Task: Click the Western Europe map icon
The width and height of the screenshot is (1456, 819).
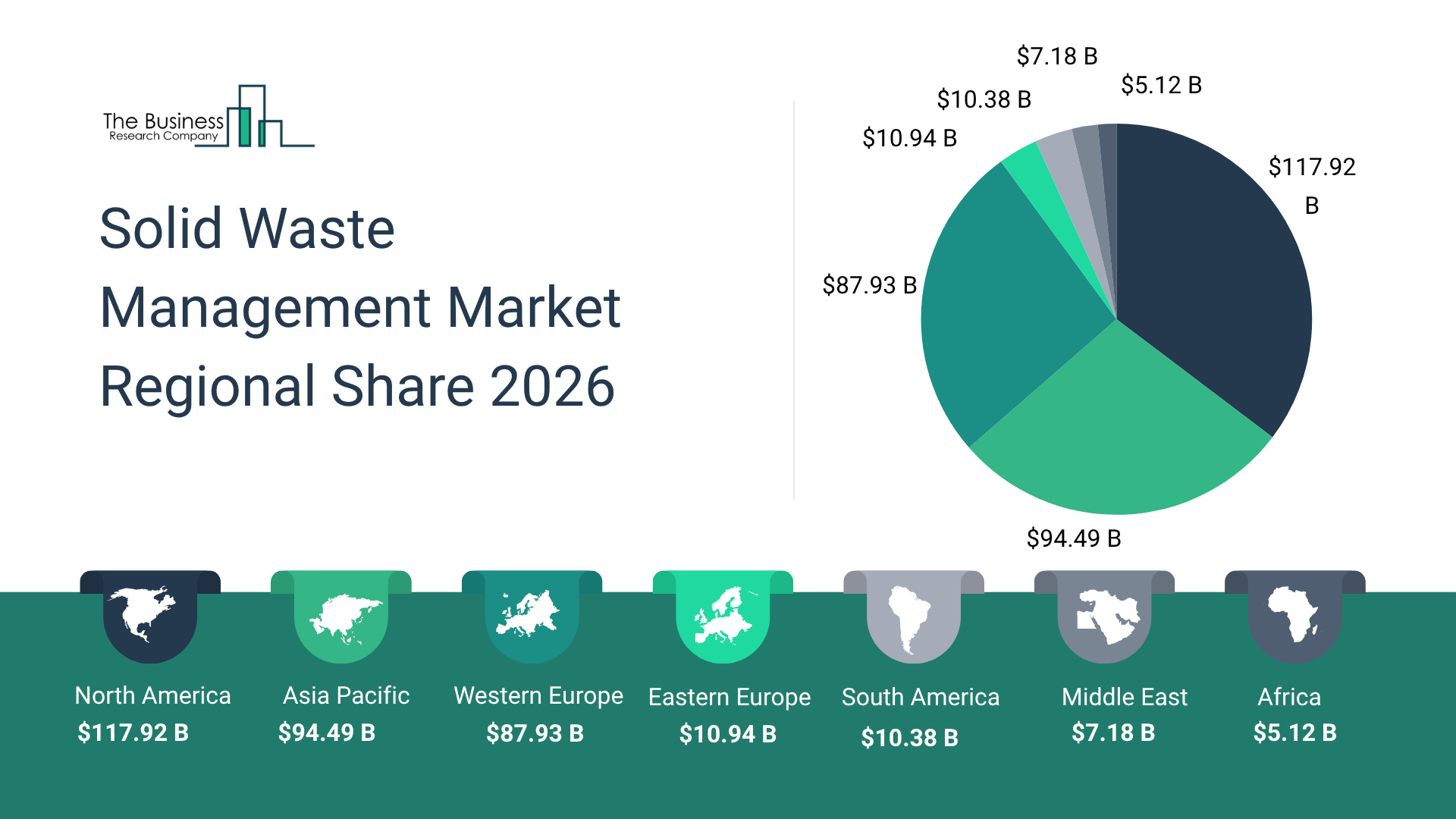Action: pyautogui.click(x=529, y=614)
